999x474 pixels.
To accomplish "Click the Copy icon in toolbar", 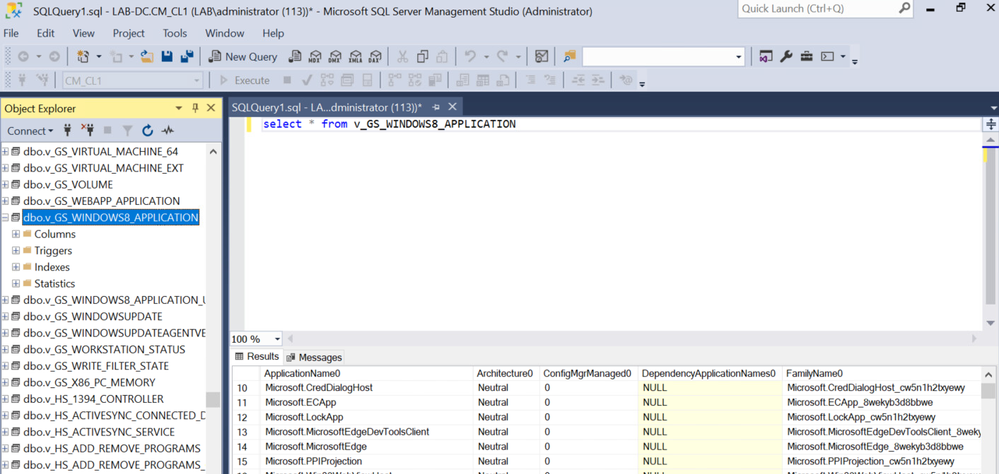I will coord(422,57).
